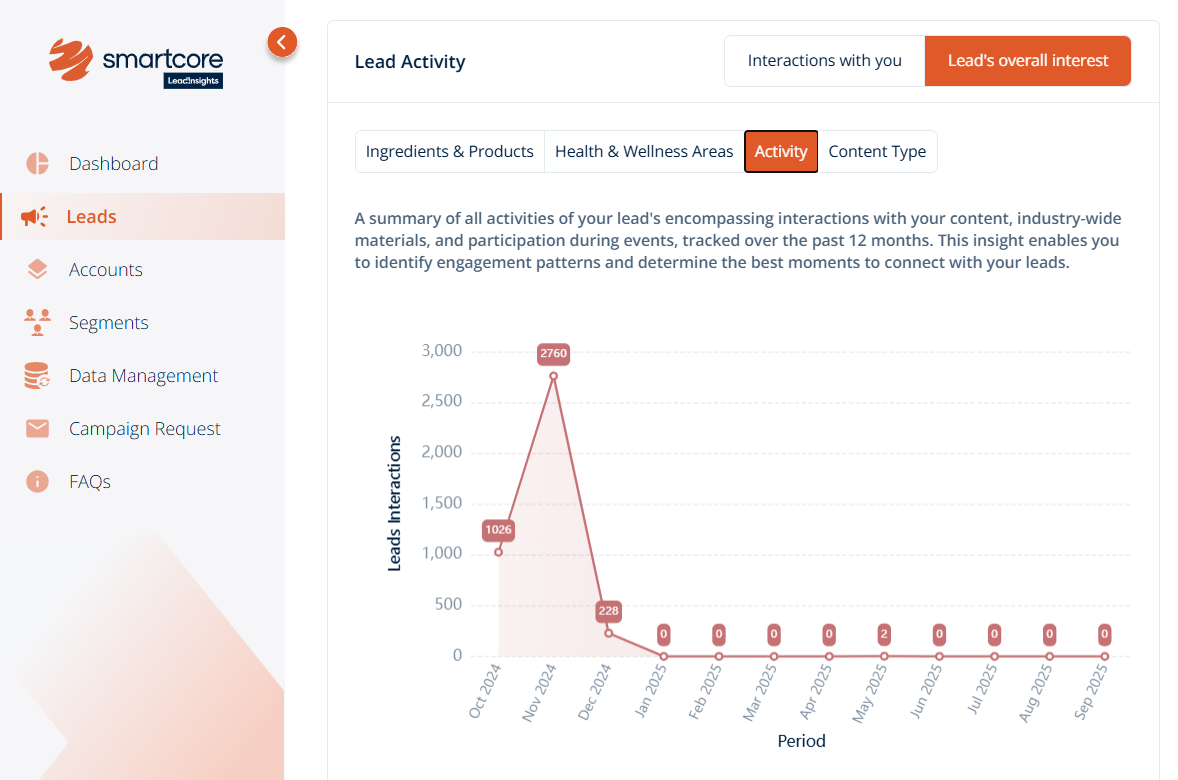Image resolution: width=1178 pixels, height=780 pixels.
Task: Switch to Interactions with you view
Action: click(x=824, y=61)
